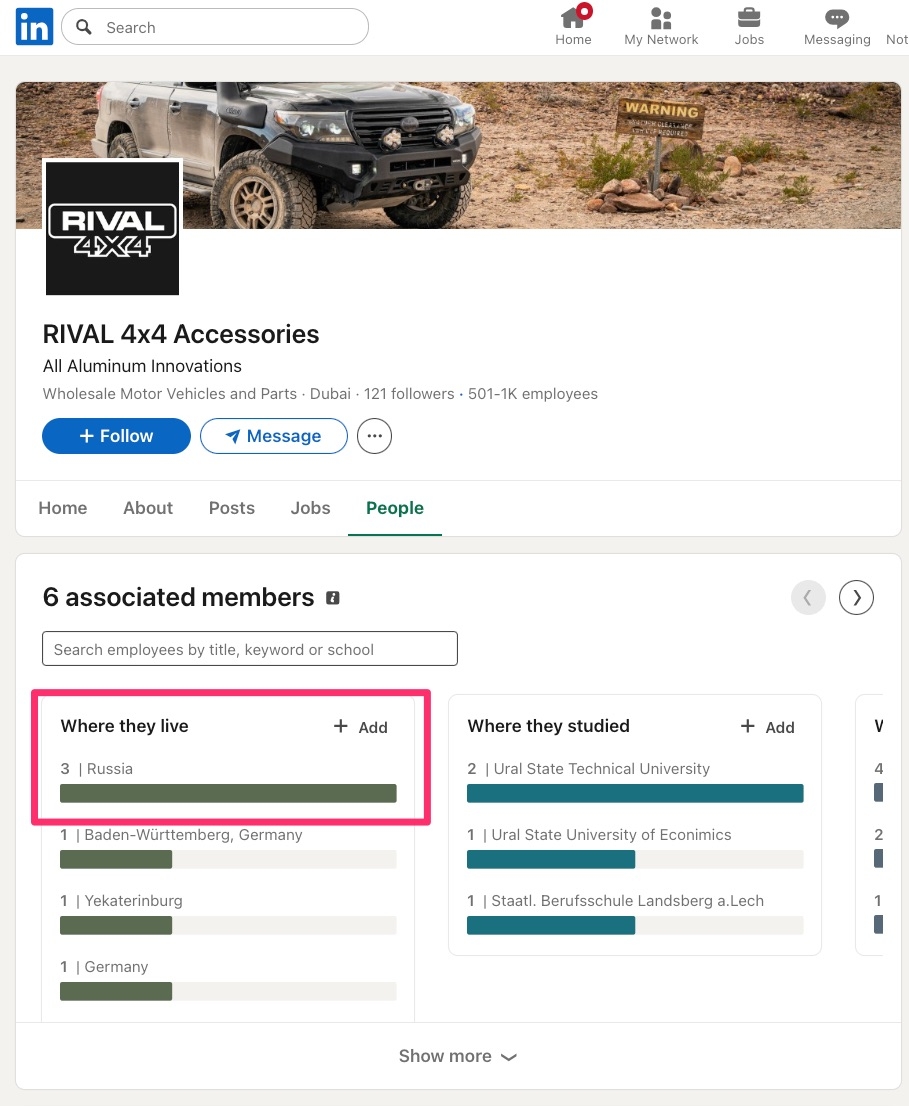Follow RIVAL 4x4 Accessories
The width and height of the screenshot is (909, 1106).
(116, 436)
